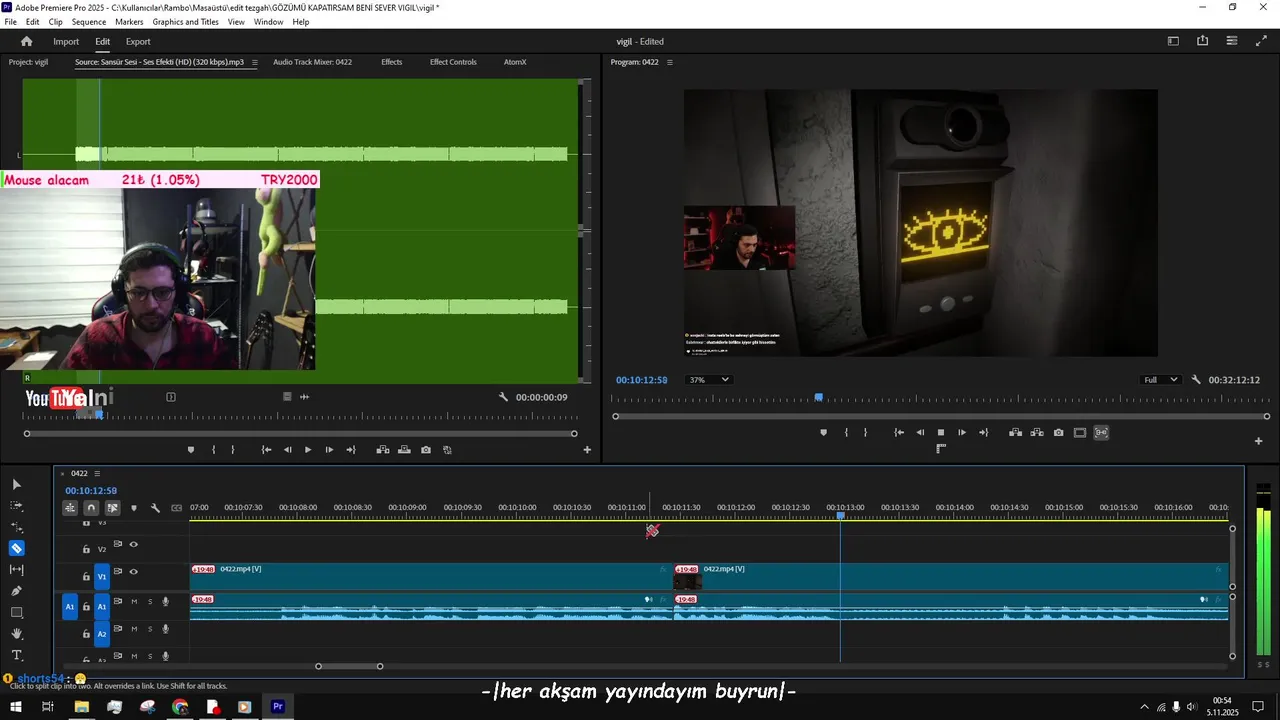
Task: Open the 0422 sequence panel menu
Action: pos(97,473)
